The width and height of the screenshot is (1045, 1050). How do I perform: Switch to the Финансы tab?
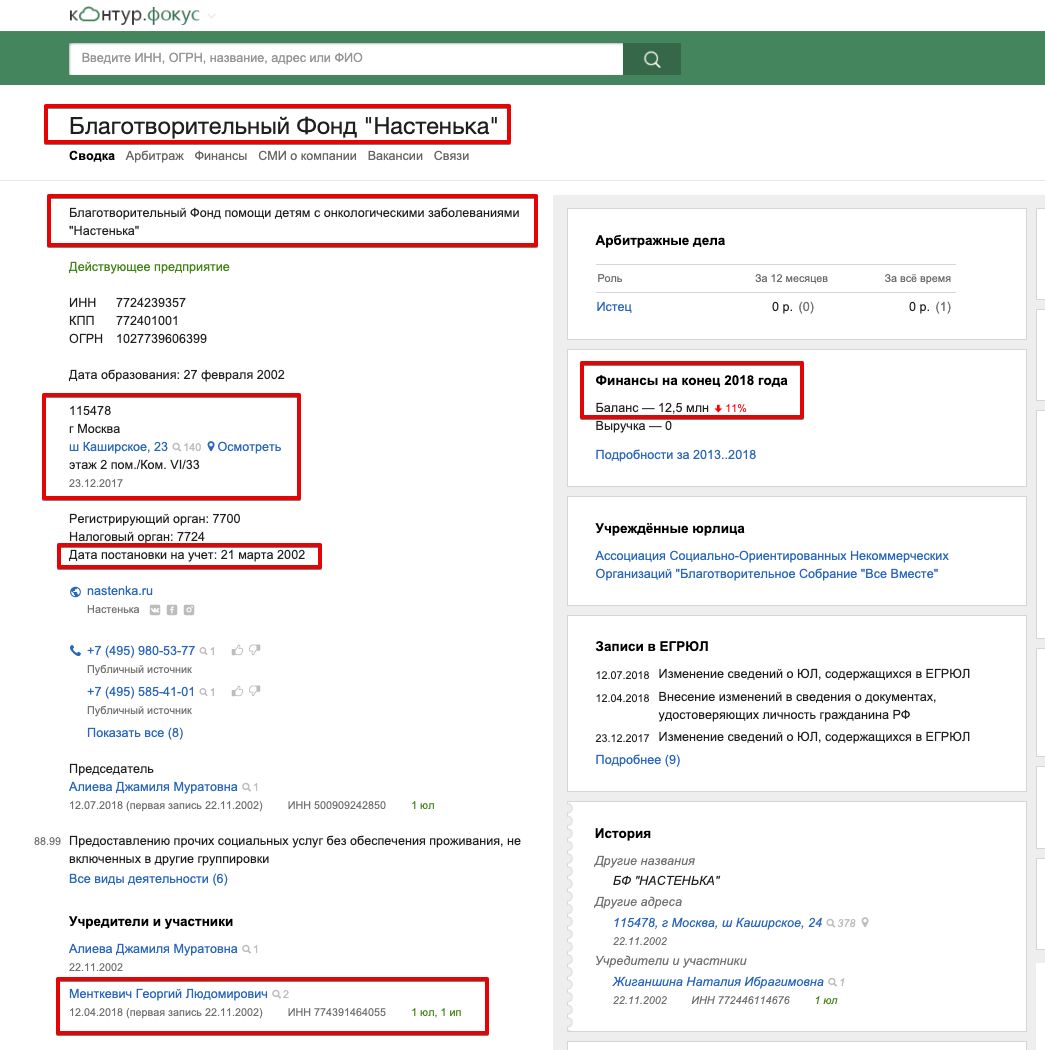[x=220, y=156]
